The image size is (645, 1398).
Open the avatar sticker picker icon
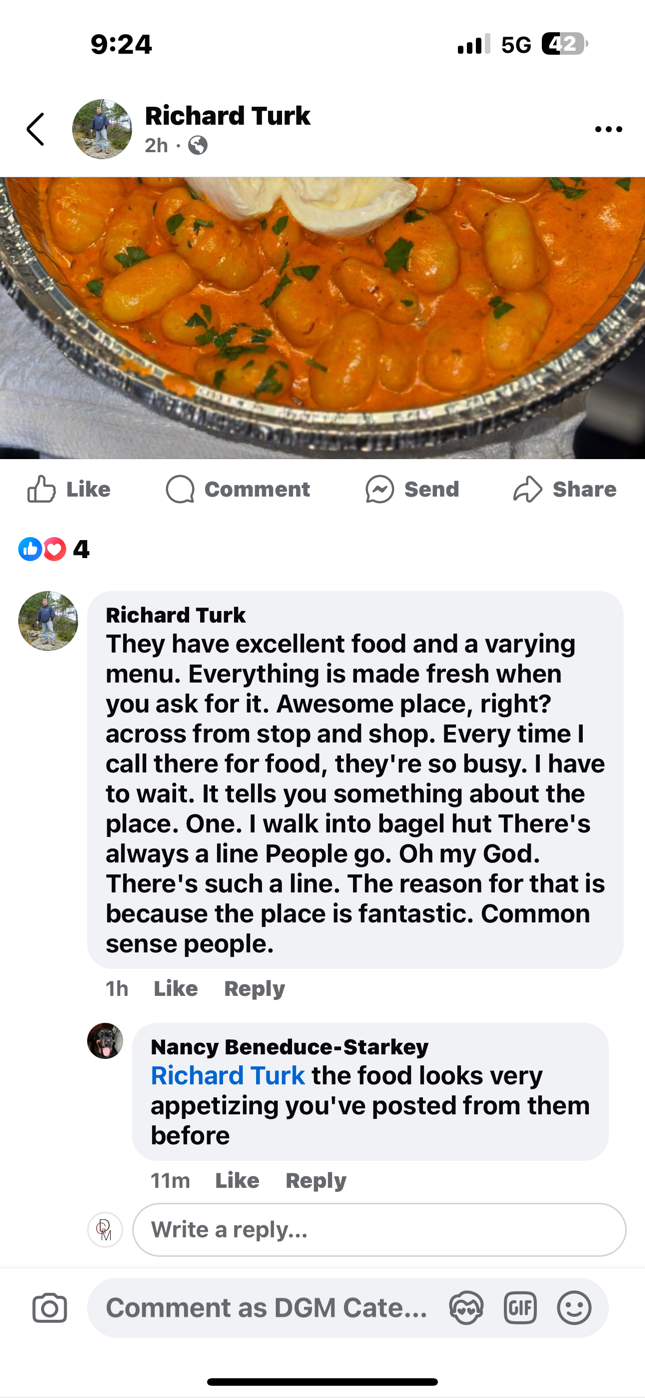(x=466, y=1308)
